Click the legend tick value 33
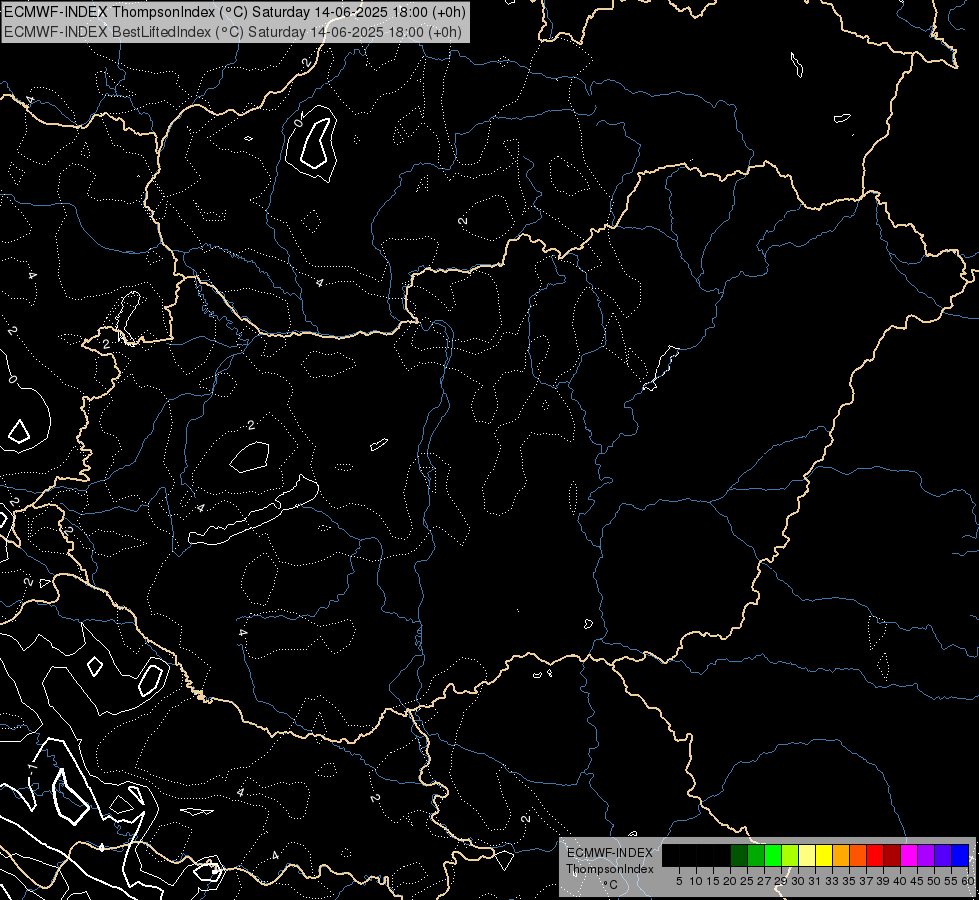 [x=832, y=881]
